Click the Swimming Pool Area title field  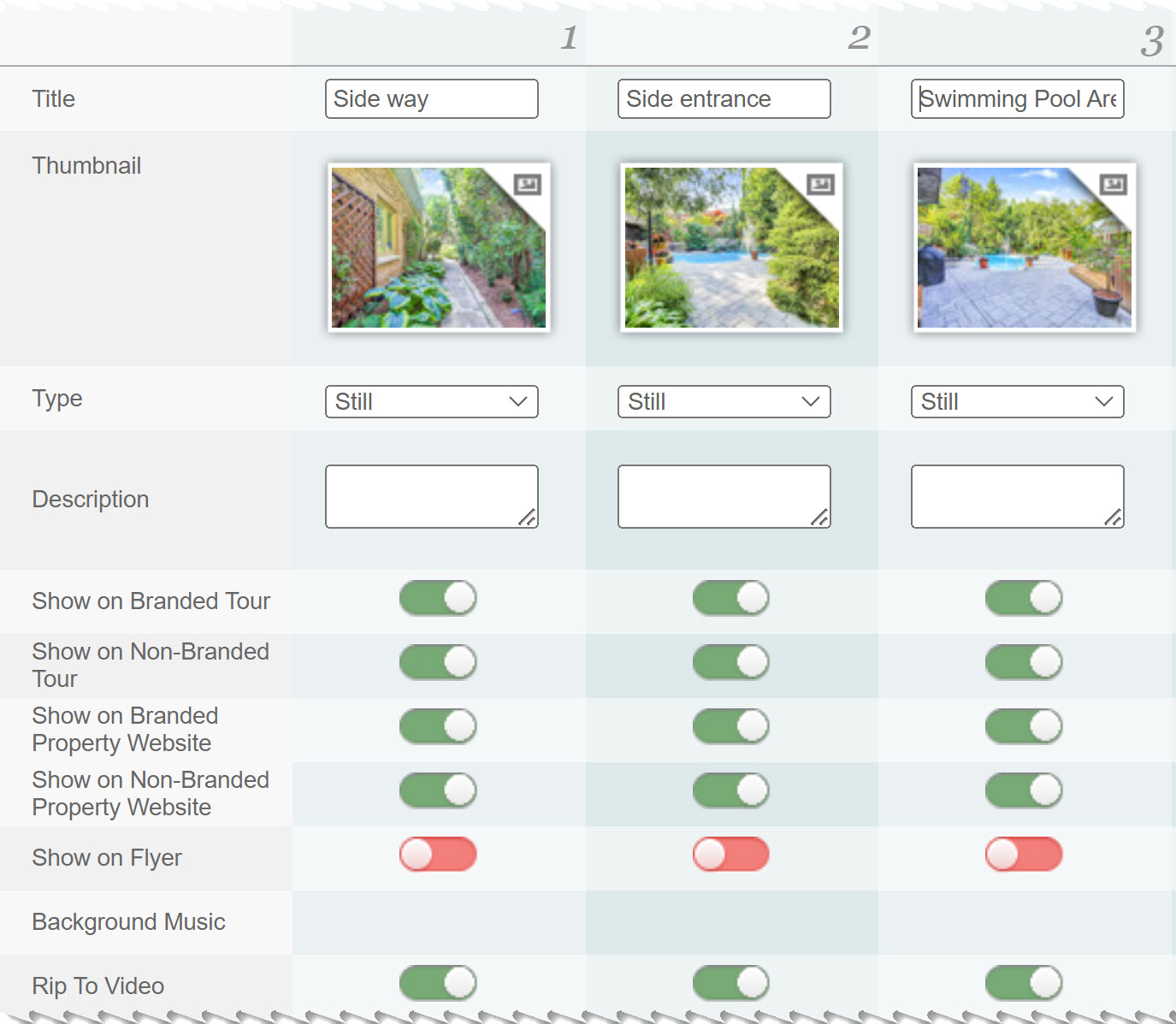1017,99
